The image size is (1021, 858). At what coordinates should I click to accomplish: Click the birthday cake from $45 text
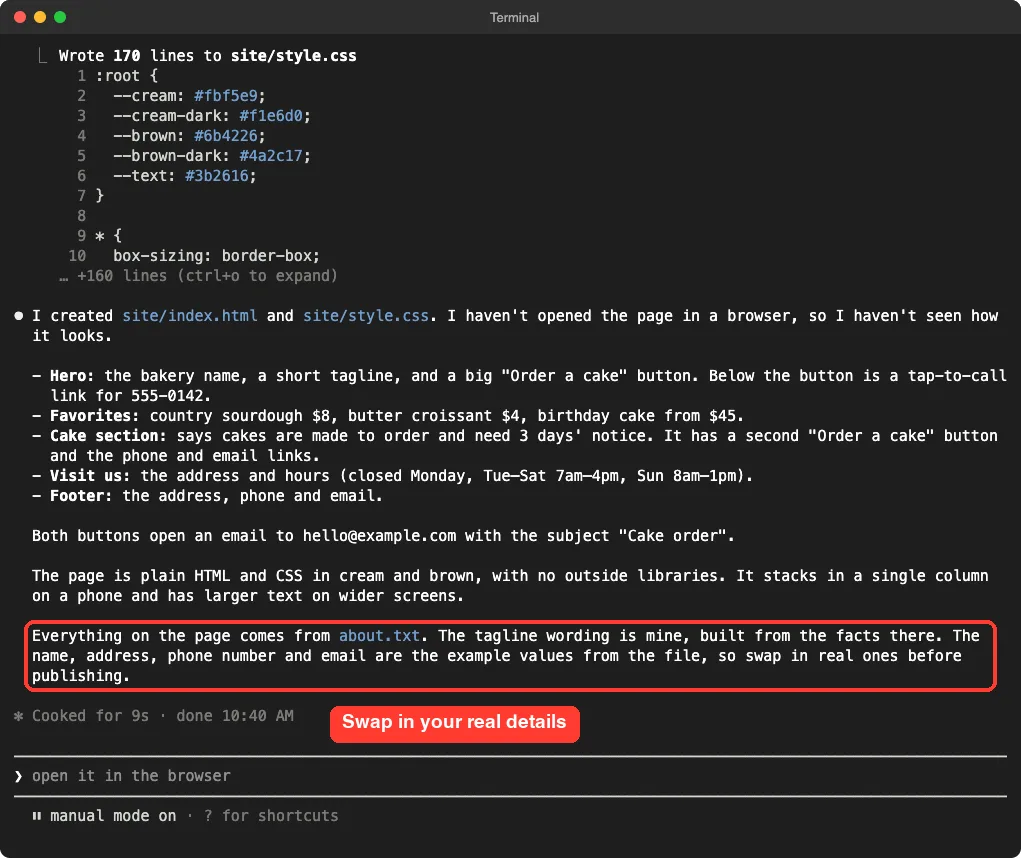coord(637,415)
